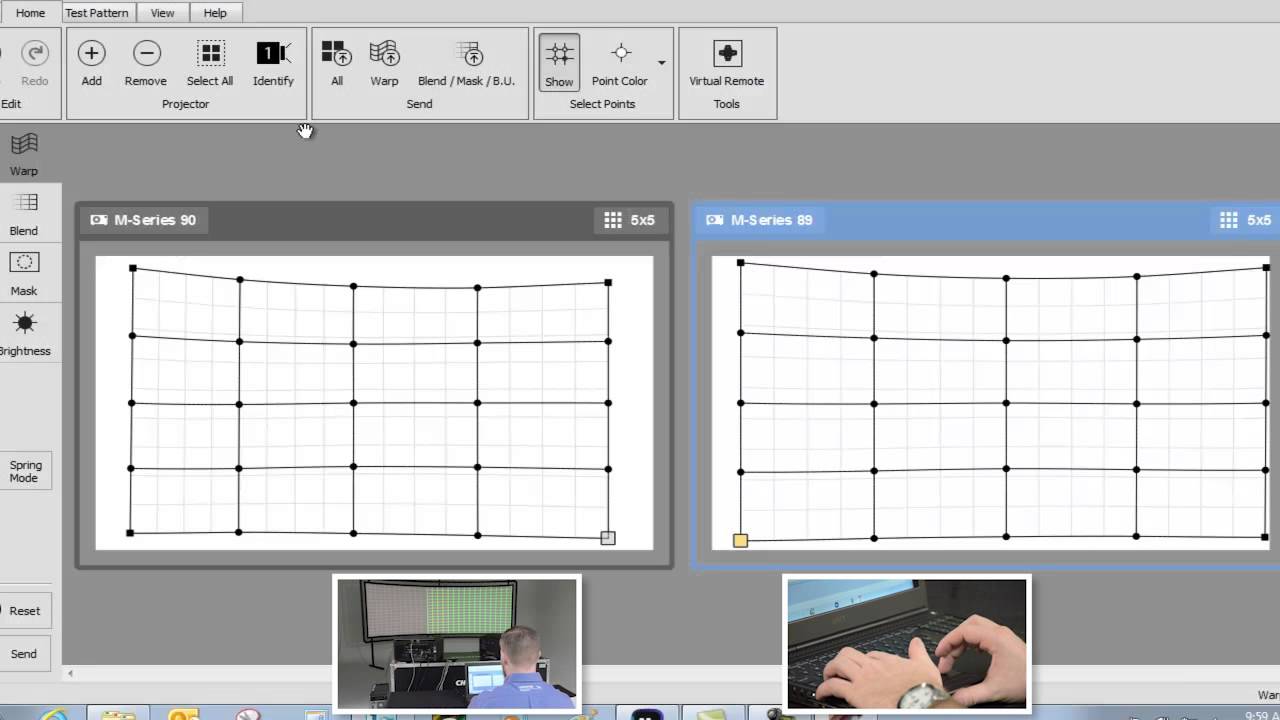The image size is (1280, 720).
Task: Click the Send button in sidebar
Action: [24, 654]
